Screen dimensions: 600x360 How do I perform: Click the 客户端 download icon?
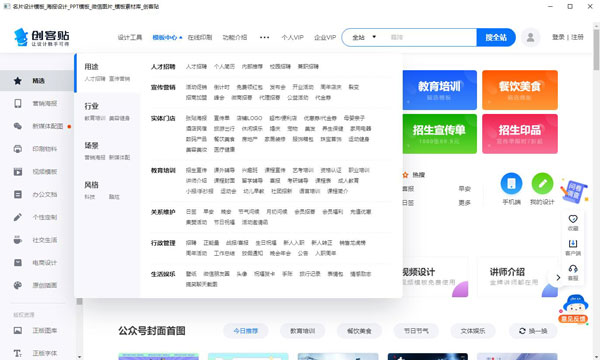coord(573,244)
